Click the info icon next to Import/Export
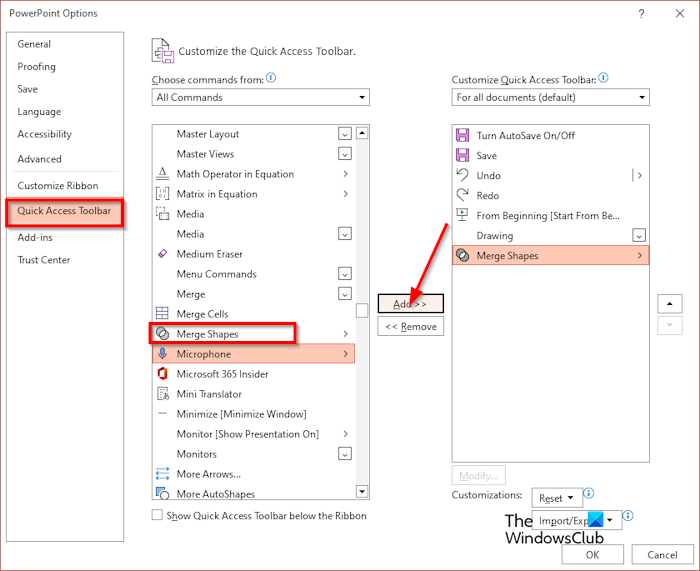This screenshot has width=700, height=571. (x=628, y=516)
